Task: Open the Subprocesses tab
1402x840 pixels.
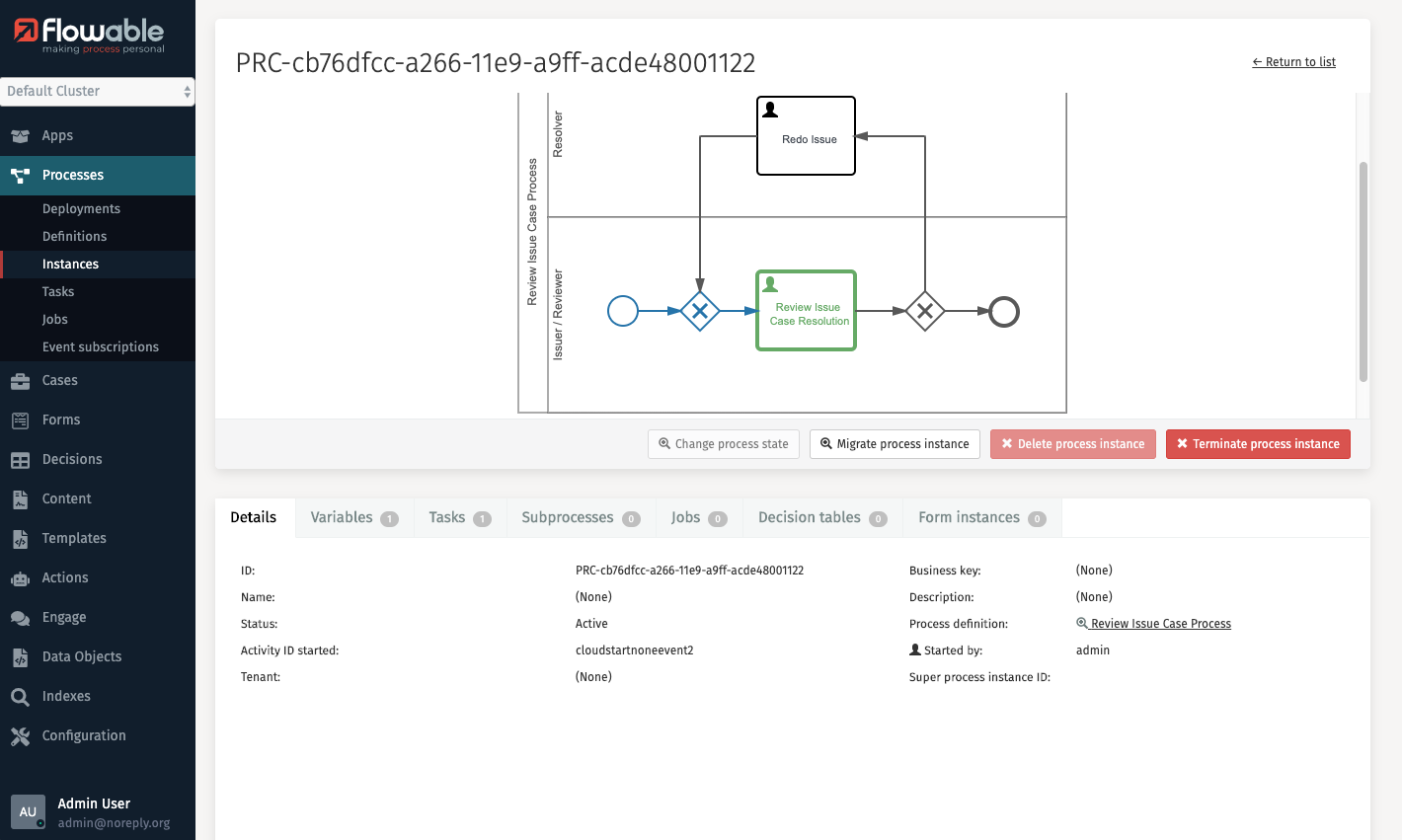Action: pos(580,517)
